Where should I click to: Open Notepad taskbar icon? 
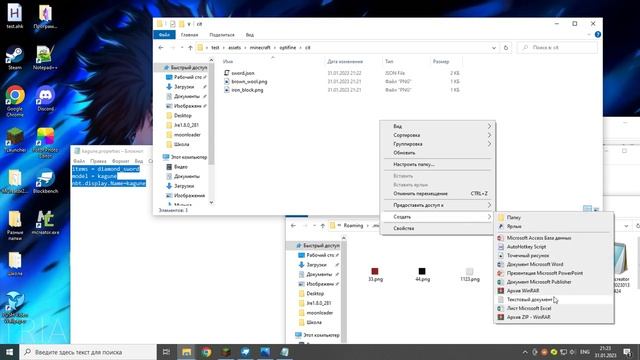(x=284, y=352)
